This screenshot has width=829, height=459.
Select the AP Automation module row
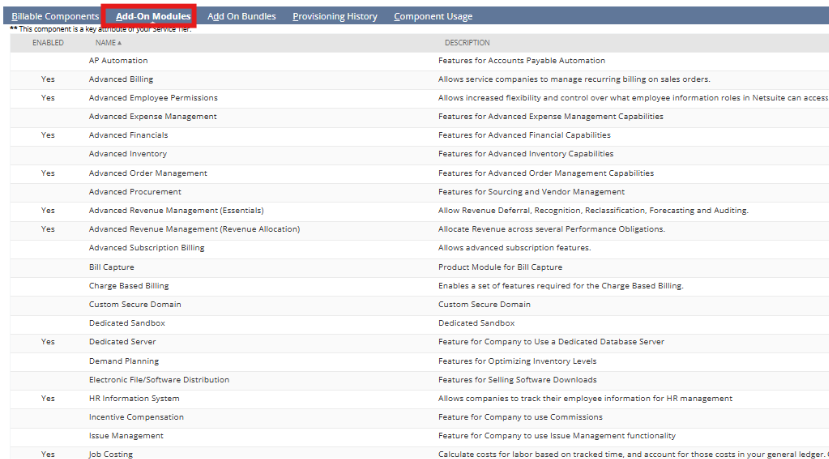pyautogui.click(x=118, y=61)
